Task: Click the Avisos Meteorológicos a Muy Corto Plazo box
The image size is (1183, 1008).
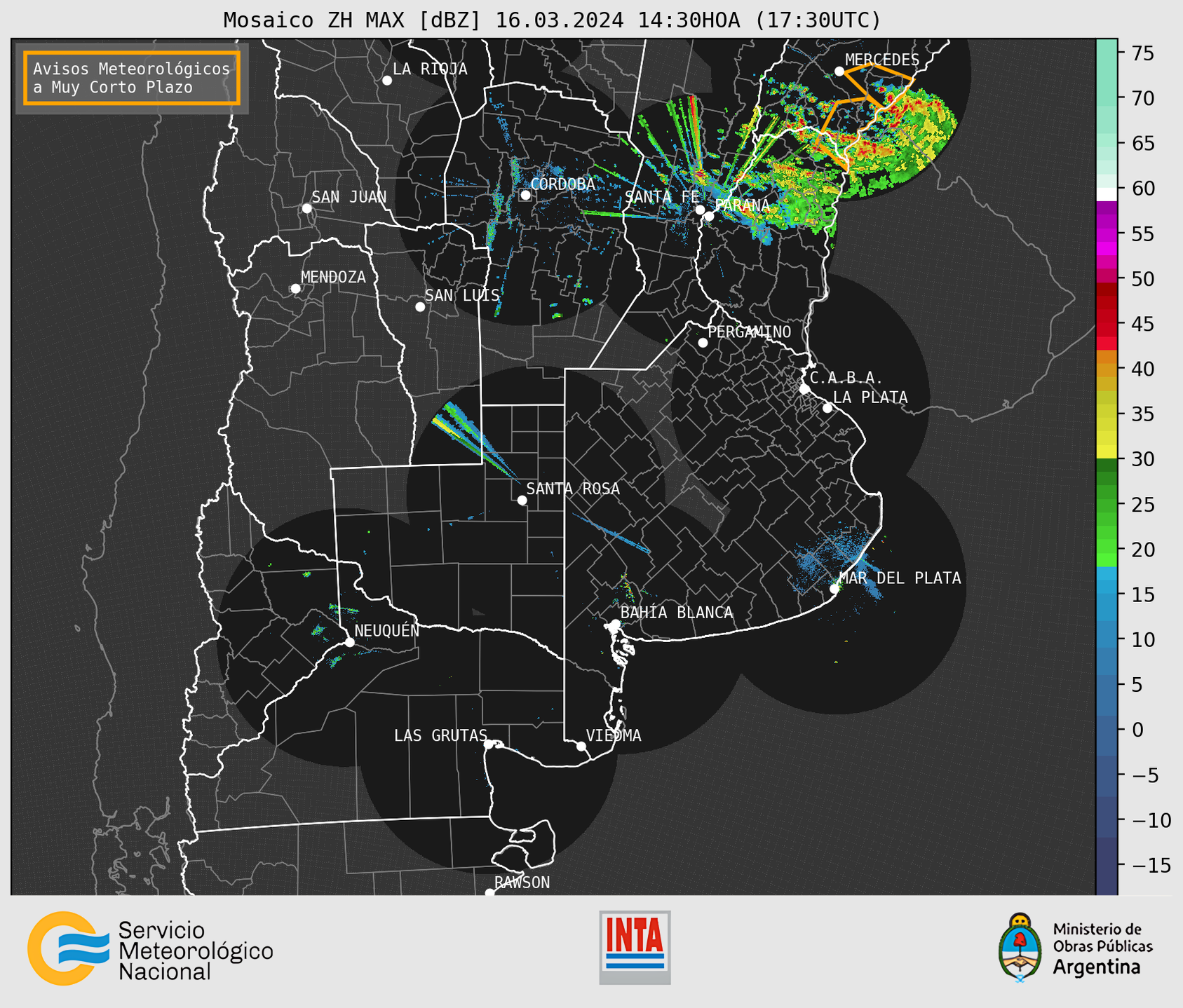Action: click(x=132, y=78)
